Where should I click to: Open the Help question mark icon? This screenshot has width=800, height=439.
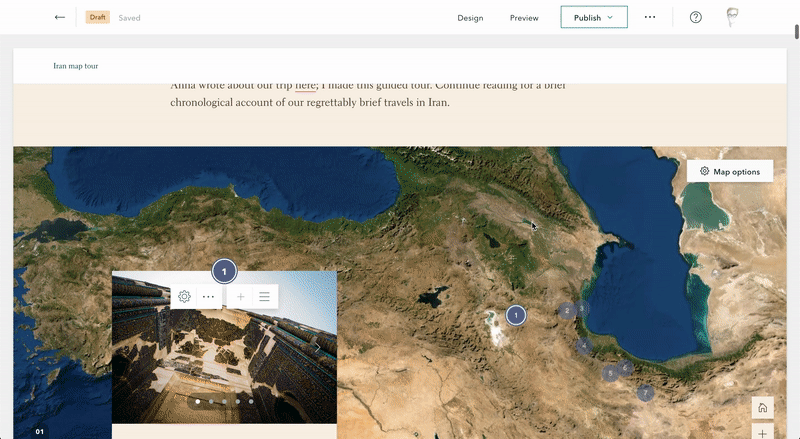pos(695,17)
